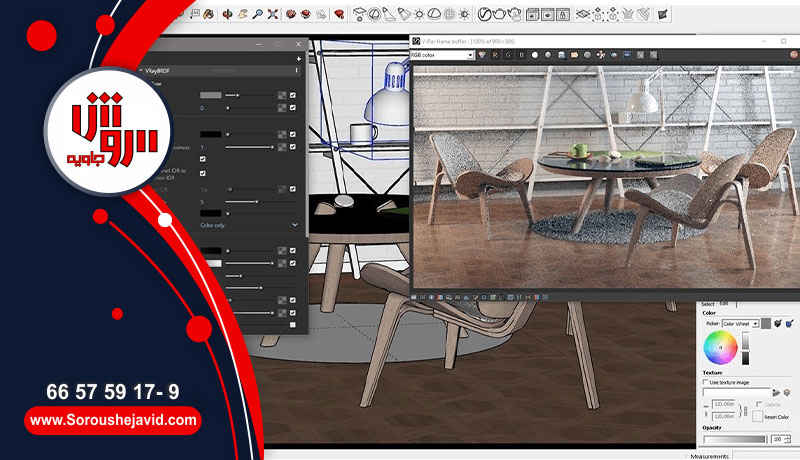800x460 pixels.
Task: Click the white color swatch in asset panel
Action: [213, 264]
